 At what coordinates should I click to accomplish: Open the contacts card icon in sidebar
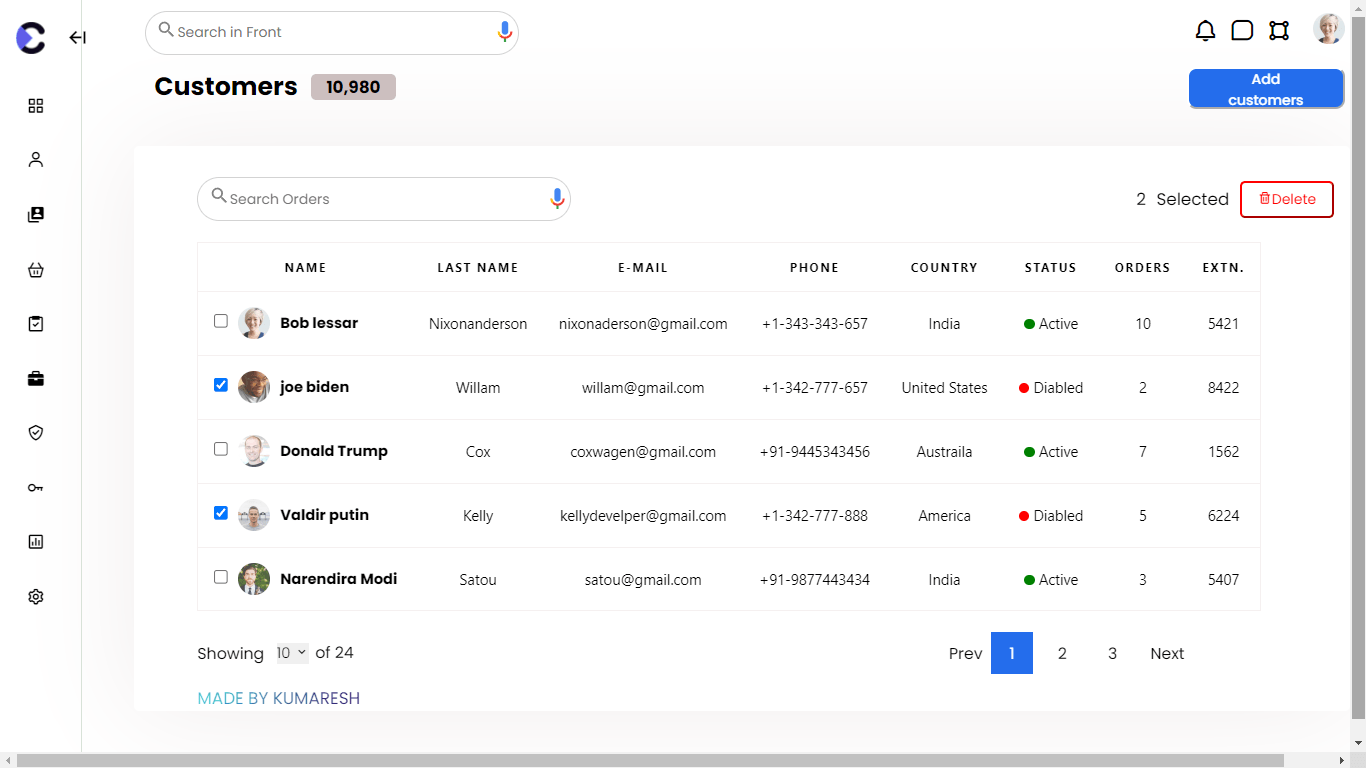point(36,215)
